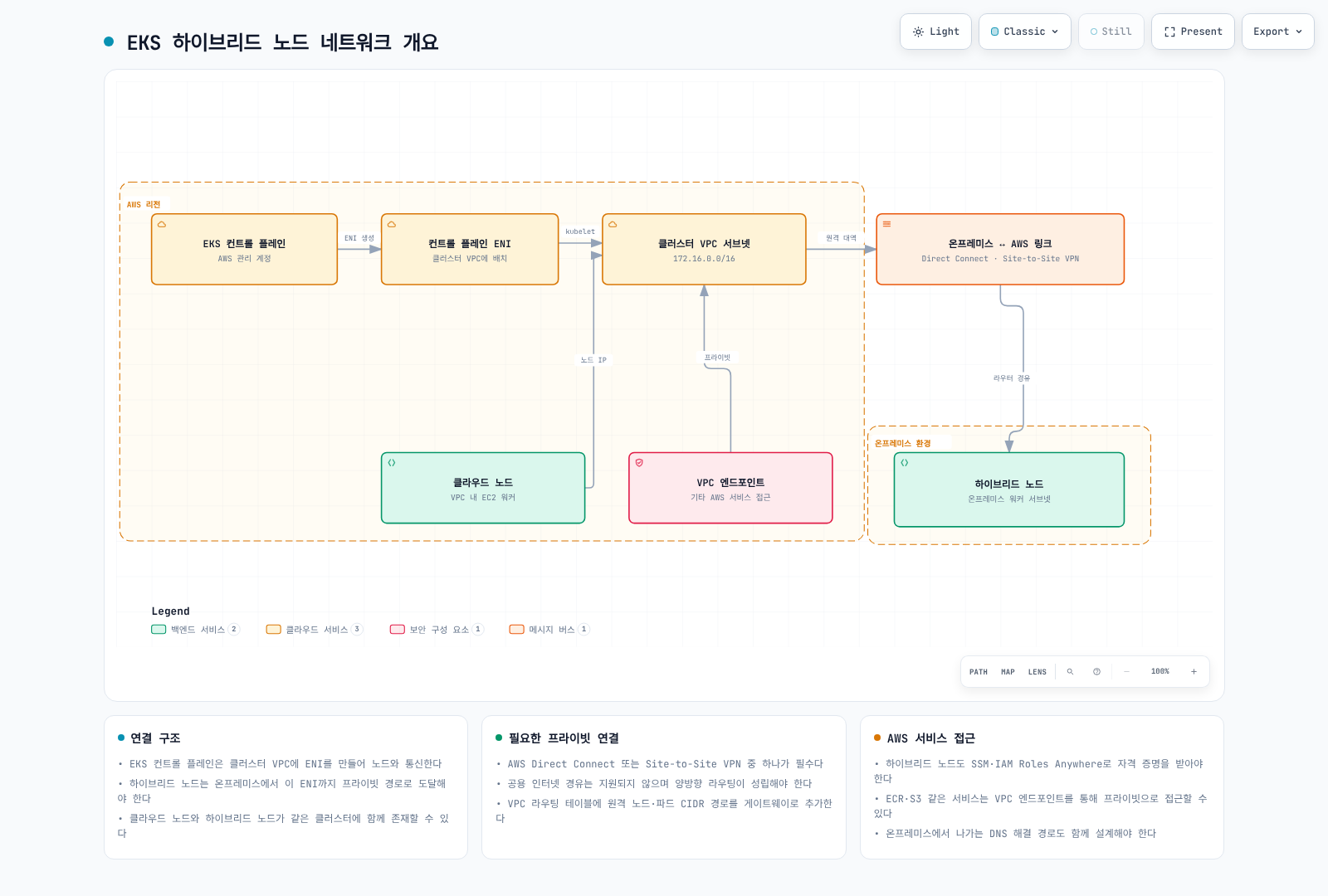
Task: Click the 원격 대역 edge label
Action: point(841,238)
